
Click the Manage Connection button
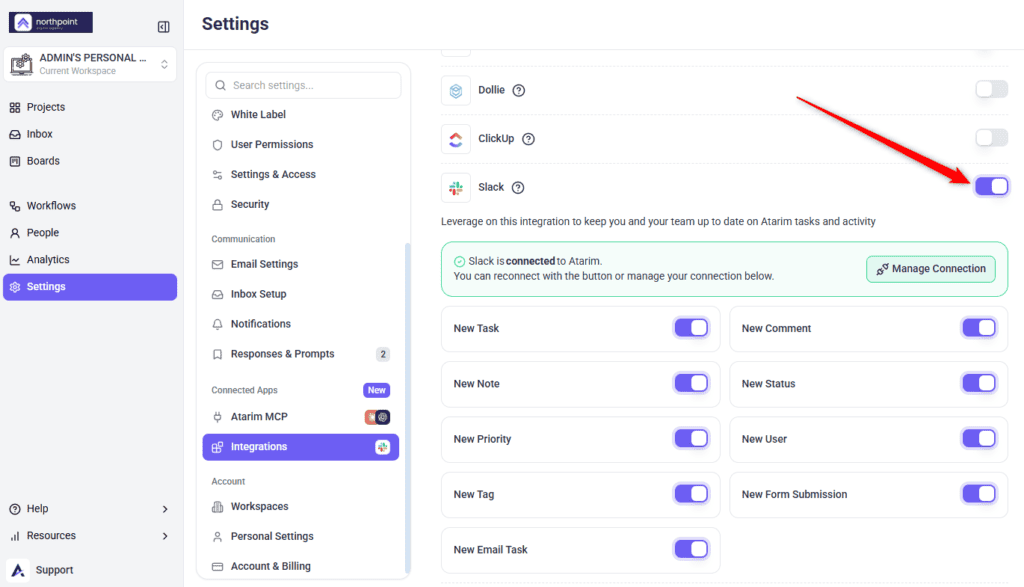(931, 269)
